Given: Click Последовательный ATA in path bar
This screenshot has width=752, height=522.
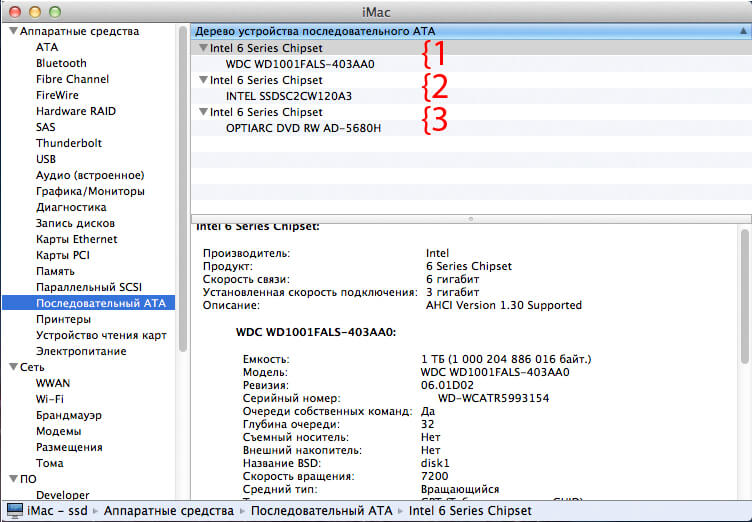Looking at the screenshot, I should click(x=321, y=510).
